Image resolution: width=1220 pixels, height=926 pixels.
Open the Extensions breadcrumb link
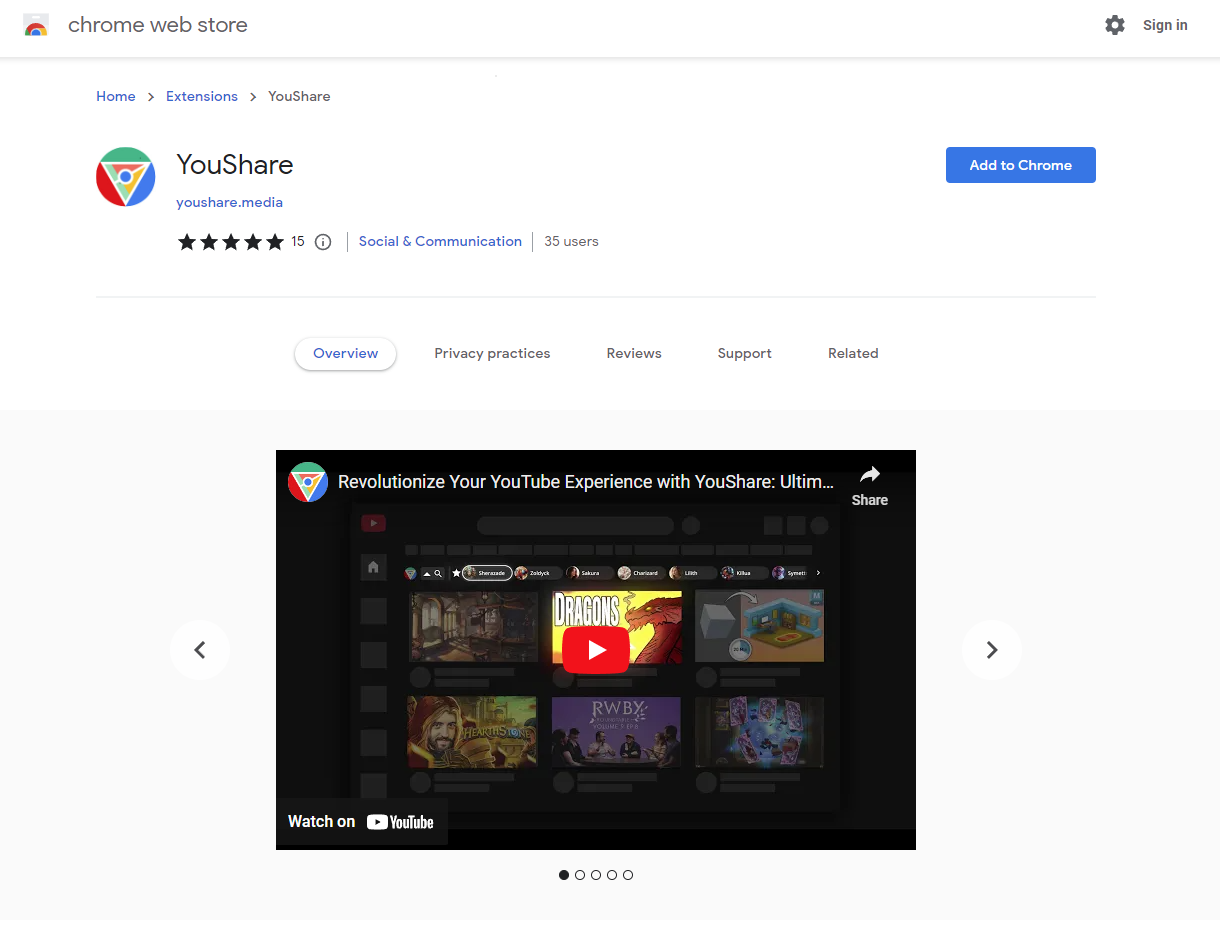pos(202,96)
